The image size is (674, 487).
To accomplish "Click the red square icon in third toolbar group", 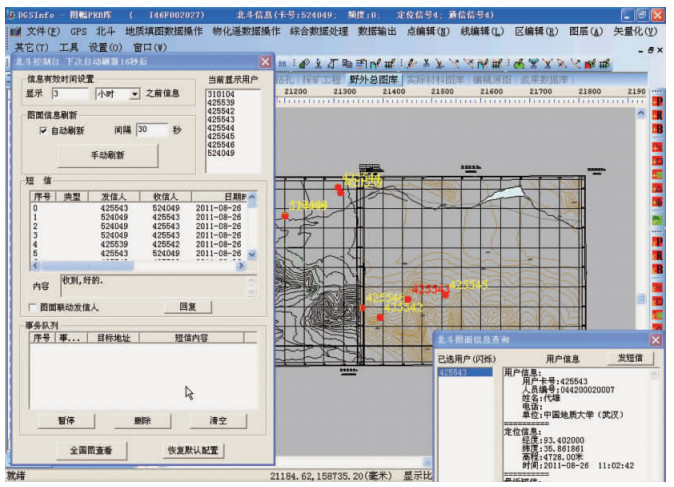I will point(590,64).
